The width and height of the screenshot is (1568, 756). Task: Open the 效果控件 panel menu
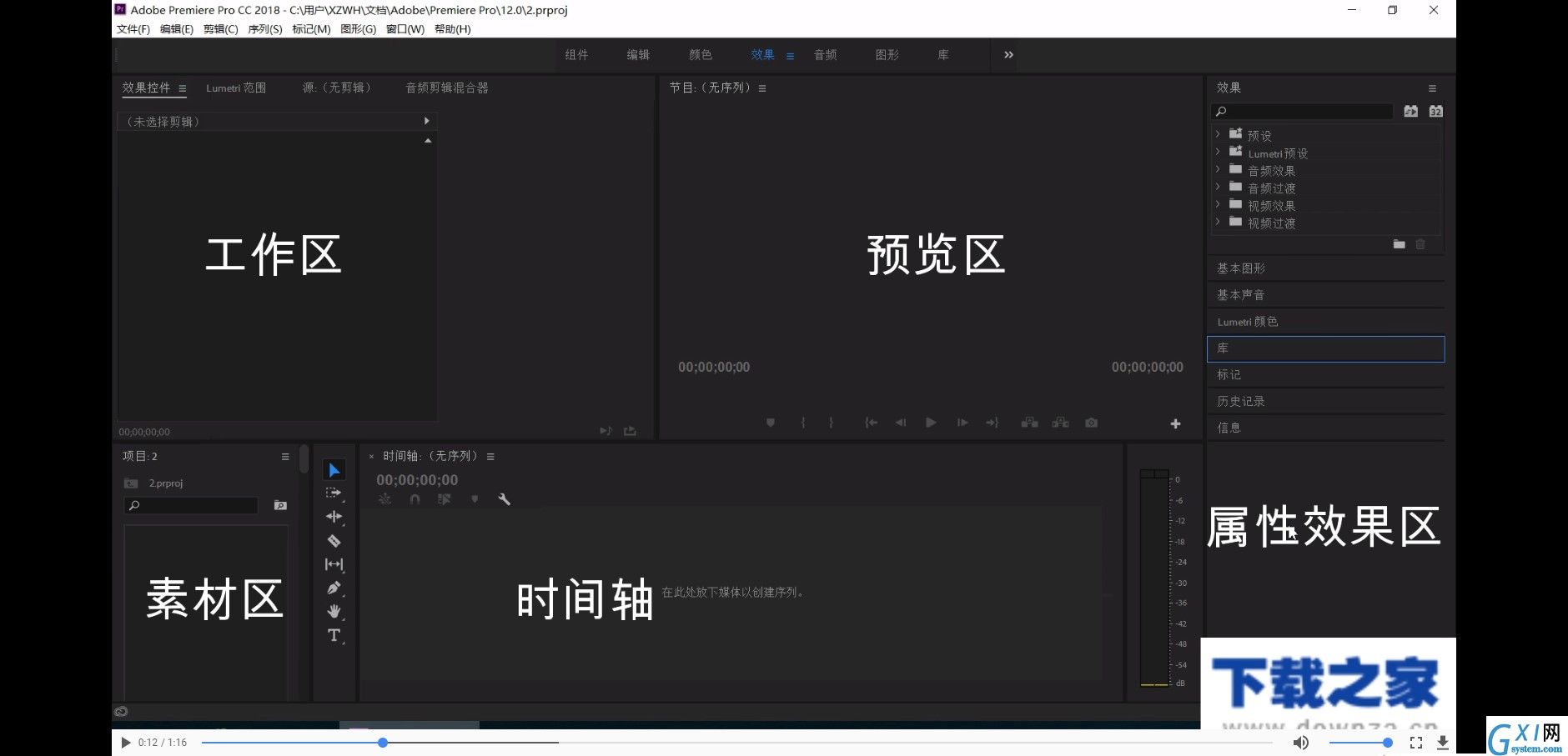tap(182, 88)
